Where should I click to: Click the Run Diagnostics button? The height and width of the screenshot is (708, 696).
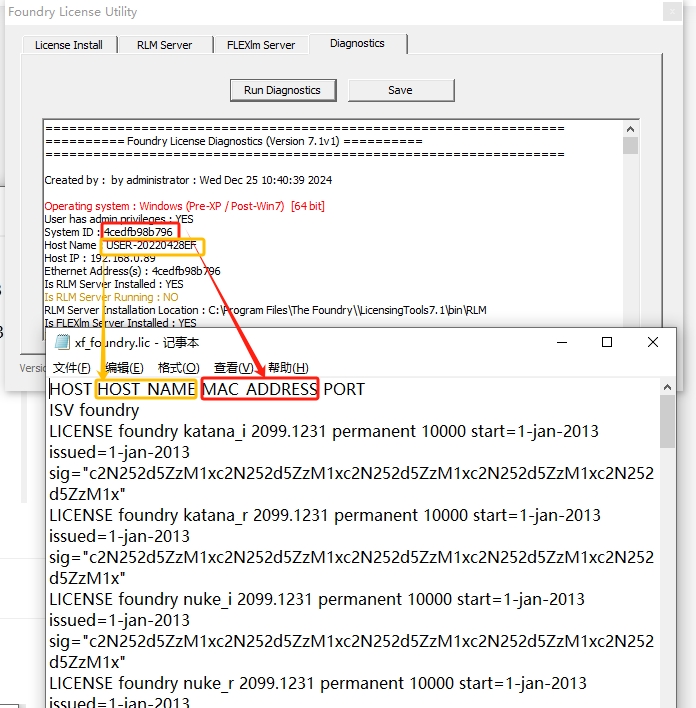[283, 90]
